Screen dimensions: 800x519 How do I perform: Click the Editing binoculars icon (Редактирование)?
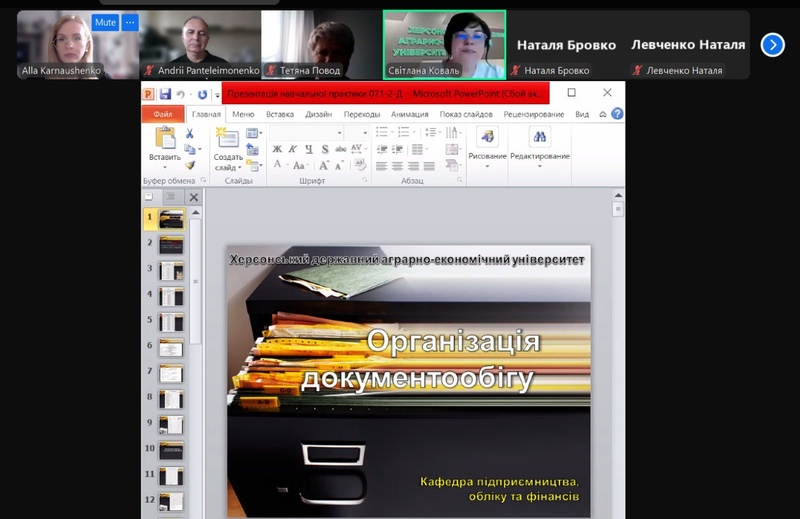(540, 136)
